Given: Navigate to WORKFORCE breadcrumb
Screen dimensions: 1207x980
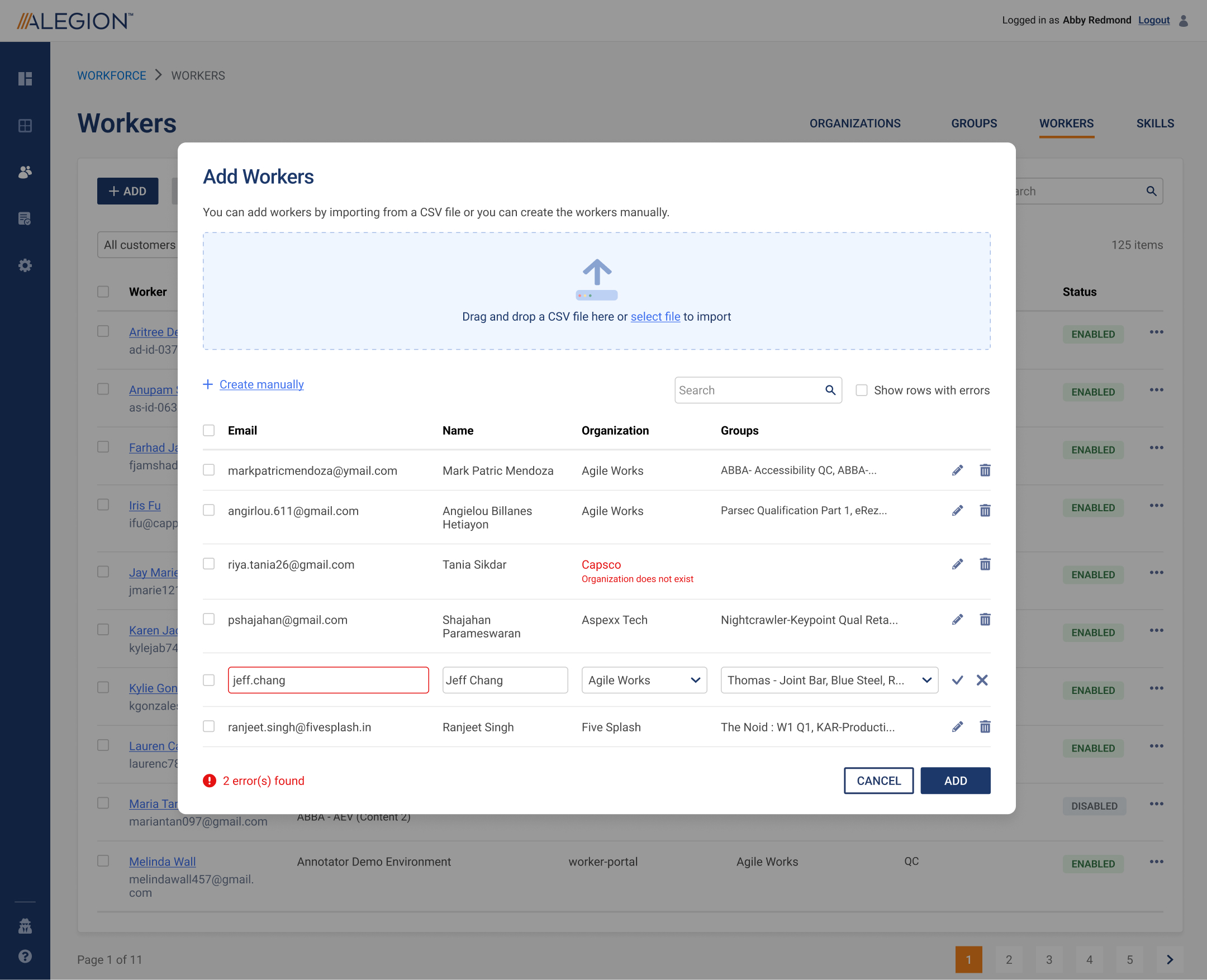Looking at the screenshot, I should (x=112, y=75).
